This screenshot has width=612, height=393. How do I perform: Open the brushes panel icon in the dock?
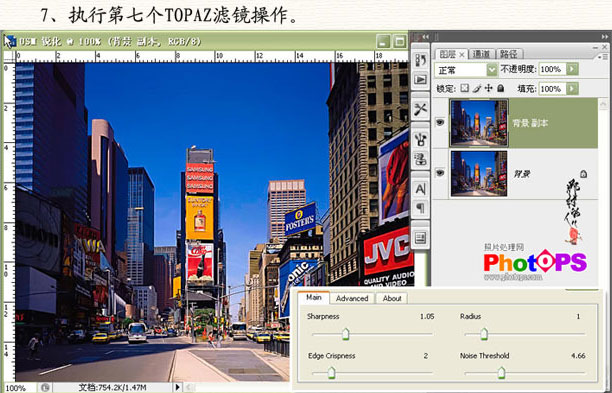[x=420, y=139]
